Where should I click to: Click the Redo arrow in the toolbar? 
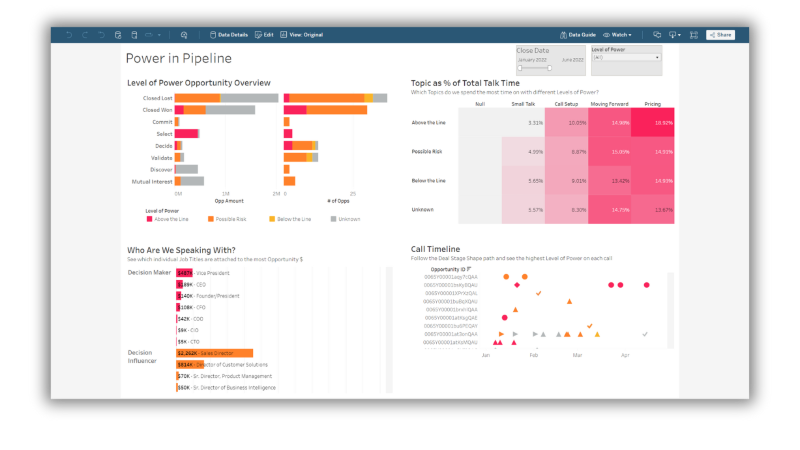tap(85, 35)
